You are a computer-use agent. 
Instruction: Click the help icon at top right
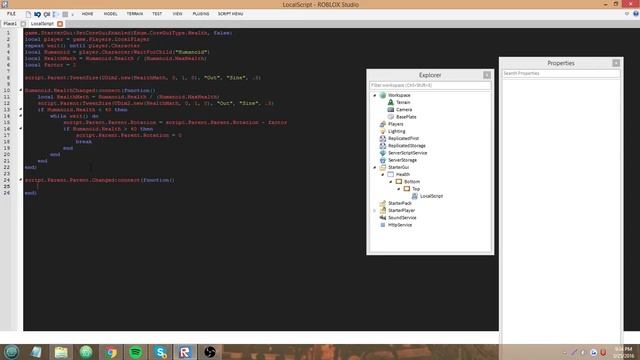[636, 14]
